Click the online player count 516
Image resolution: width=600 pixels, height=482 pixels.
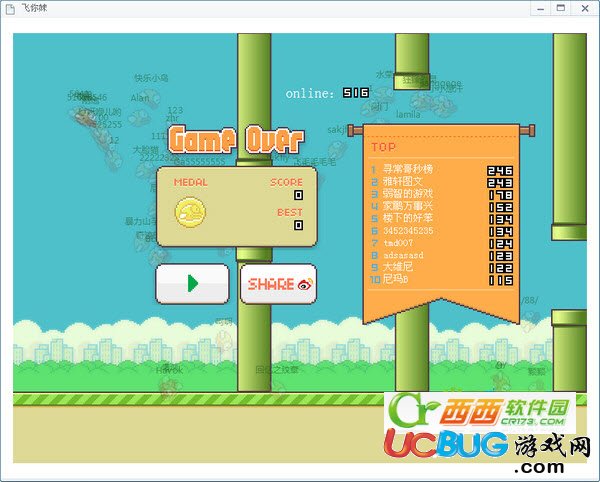coord(355,93)
